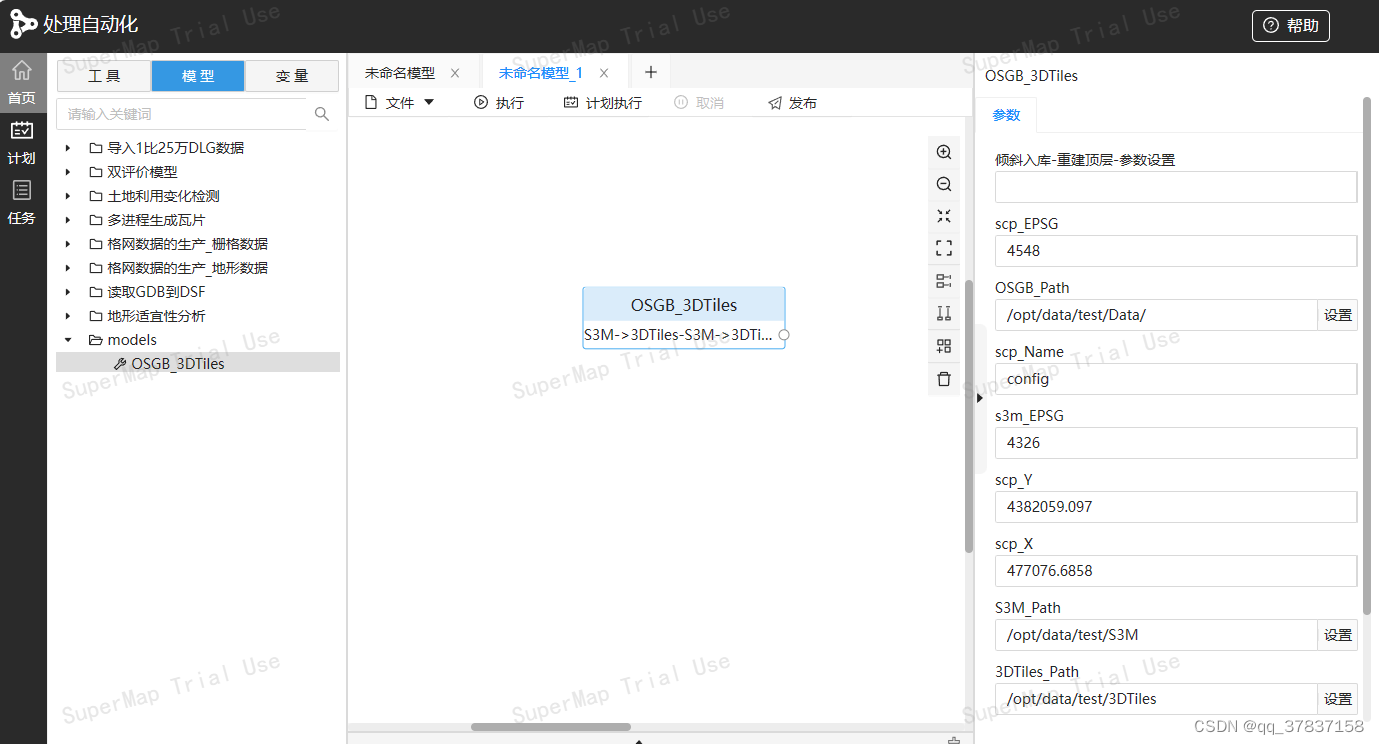This screenshot has height=744, width=1379.
Task: Collapse the right parameter panel arrow
Action: [x=980, y=398]
